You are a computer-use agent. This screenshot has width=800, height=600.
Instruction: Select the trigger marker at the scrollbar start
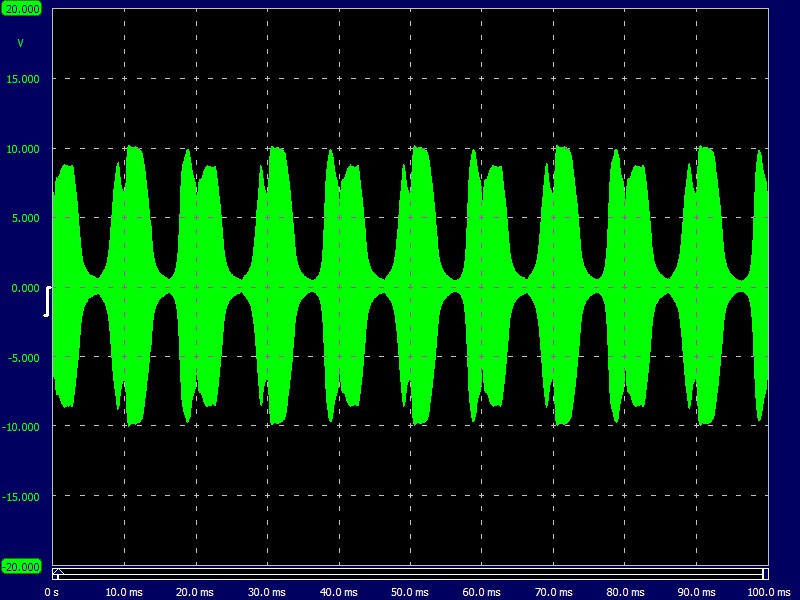coord(58,572)
